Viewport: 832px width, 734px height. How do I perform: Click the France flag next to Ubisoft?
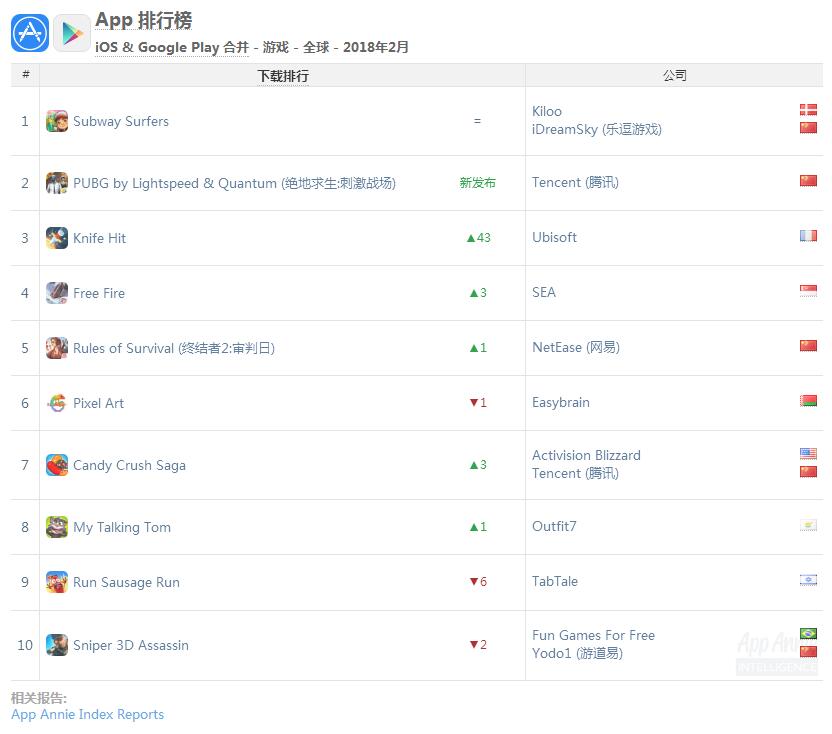pos(808,235)
